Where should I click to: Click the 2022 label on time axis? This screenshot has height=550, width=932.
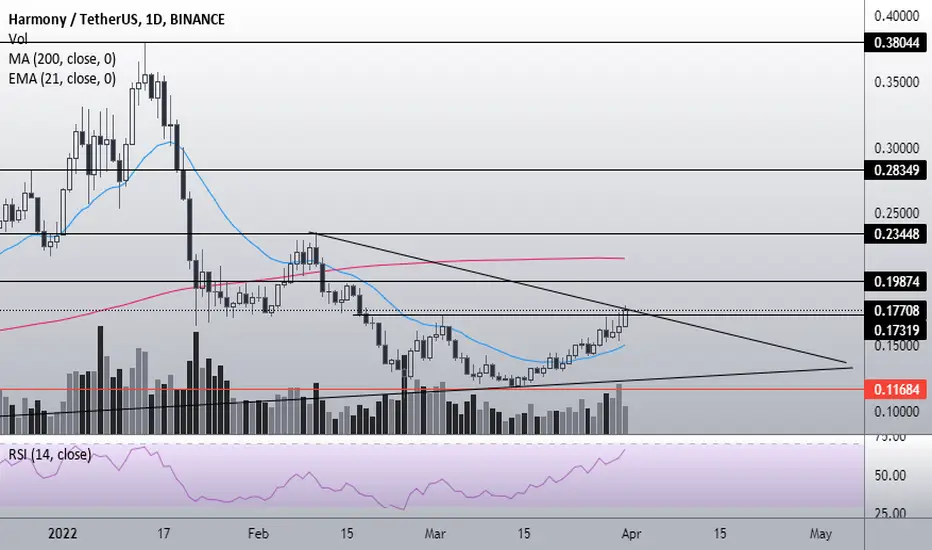tap(62, 533)
